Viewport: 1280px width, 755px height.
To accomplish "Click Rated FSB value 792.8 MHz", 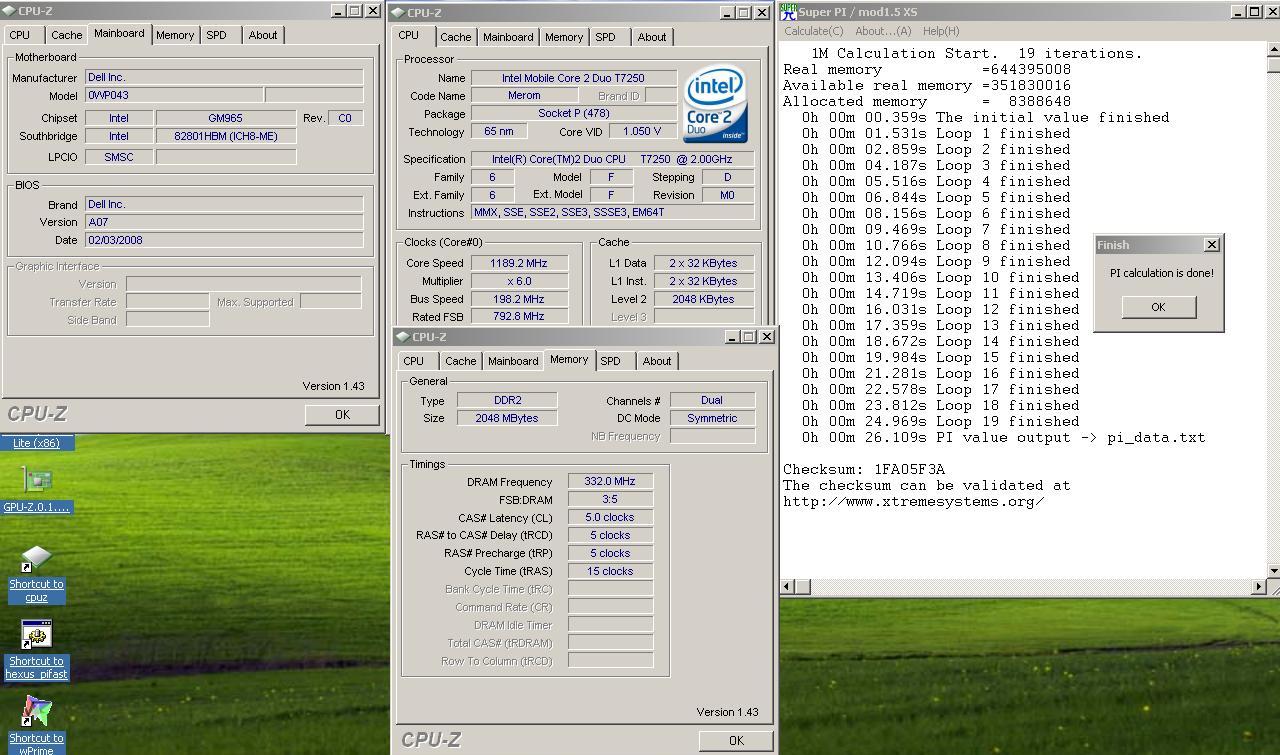I will point(518,316).
